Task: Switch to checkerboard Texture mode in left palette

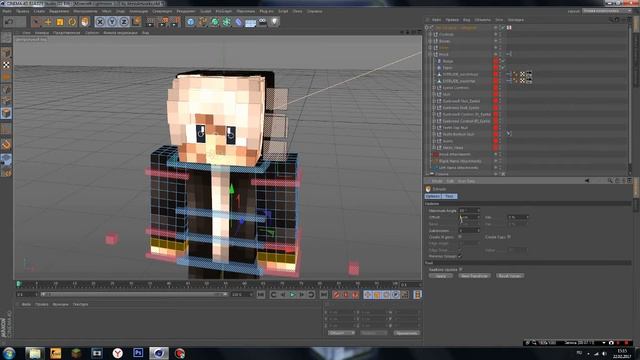Action: click(x=6, y=65)
